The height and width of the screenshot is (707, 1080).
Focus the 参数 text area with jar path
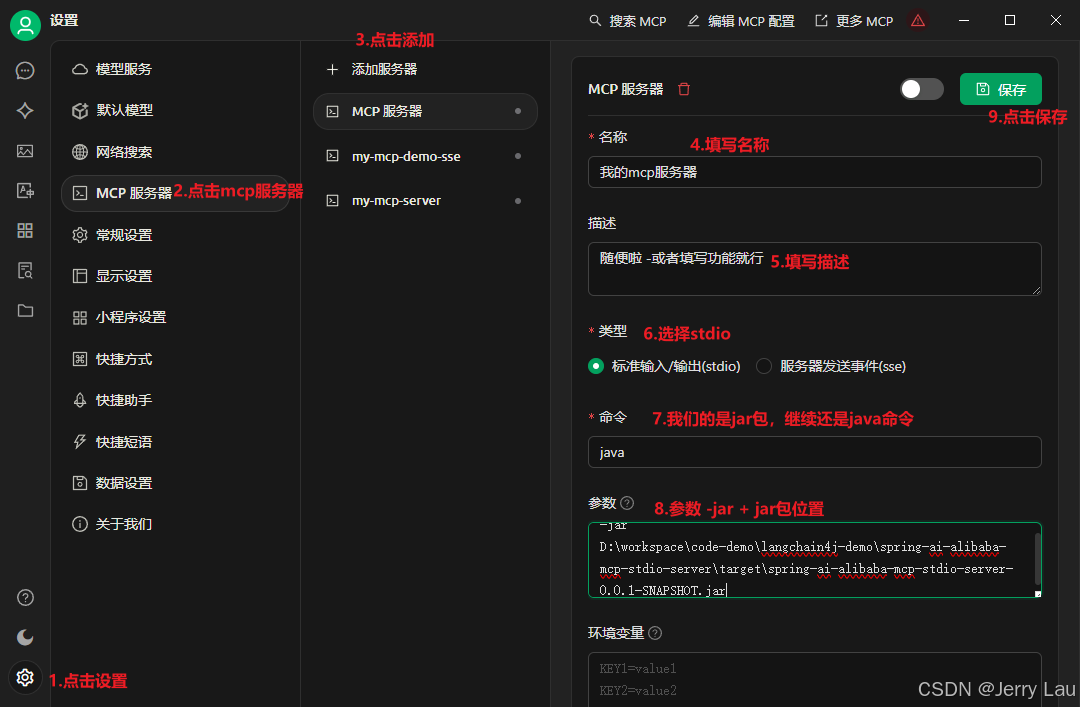[814, 560]
